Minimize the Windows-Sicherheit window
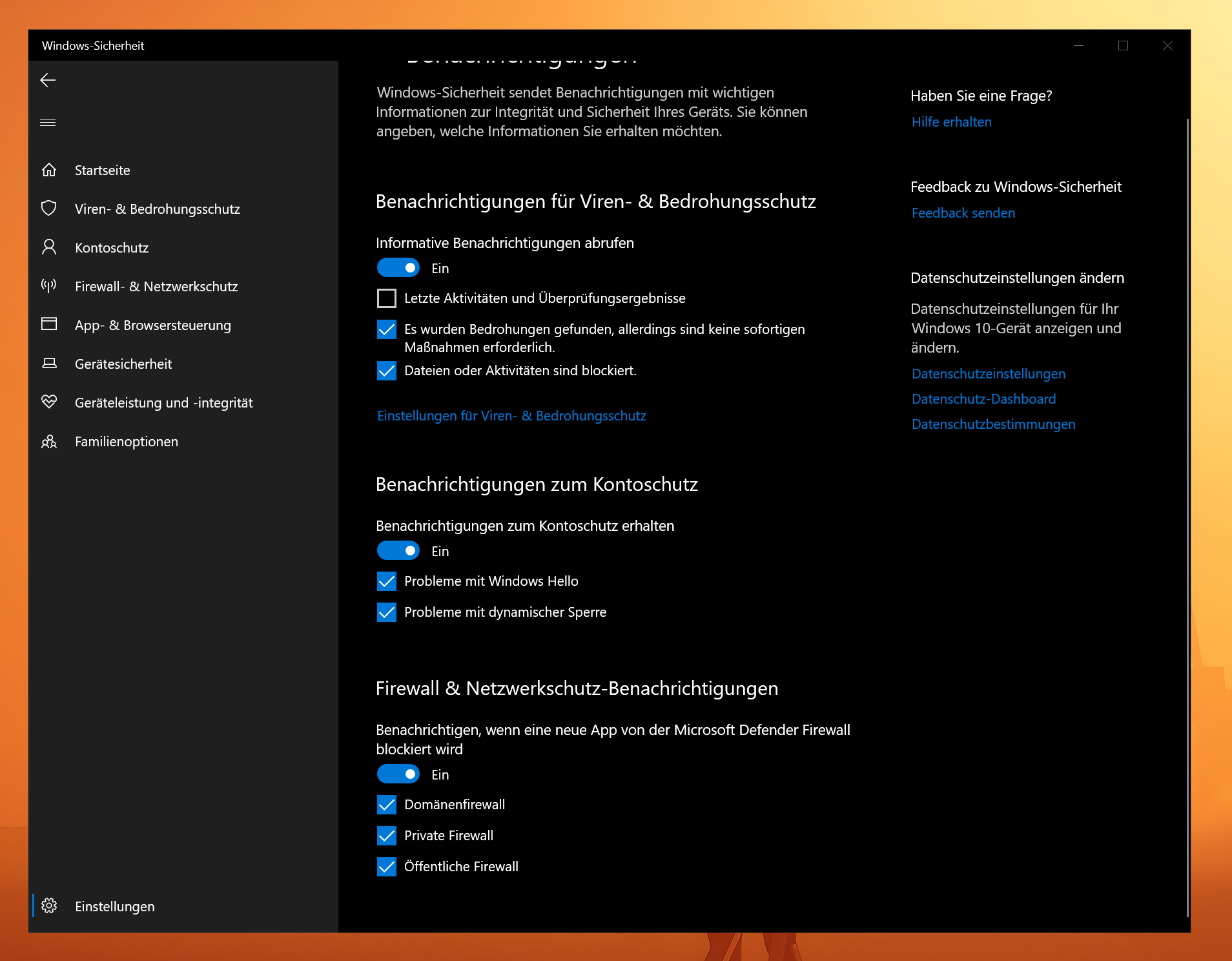 tap(1078, 45)
